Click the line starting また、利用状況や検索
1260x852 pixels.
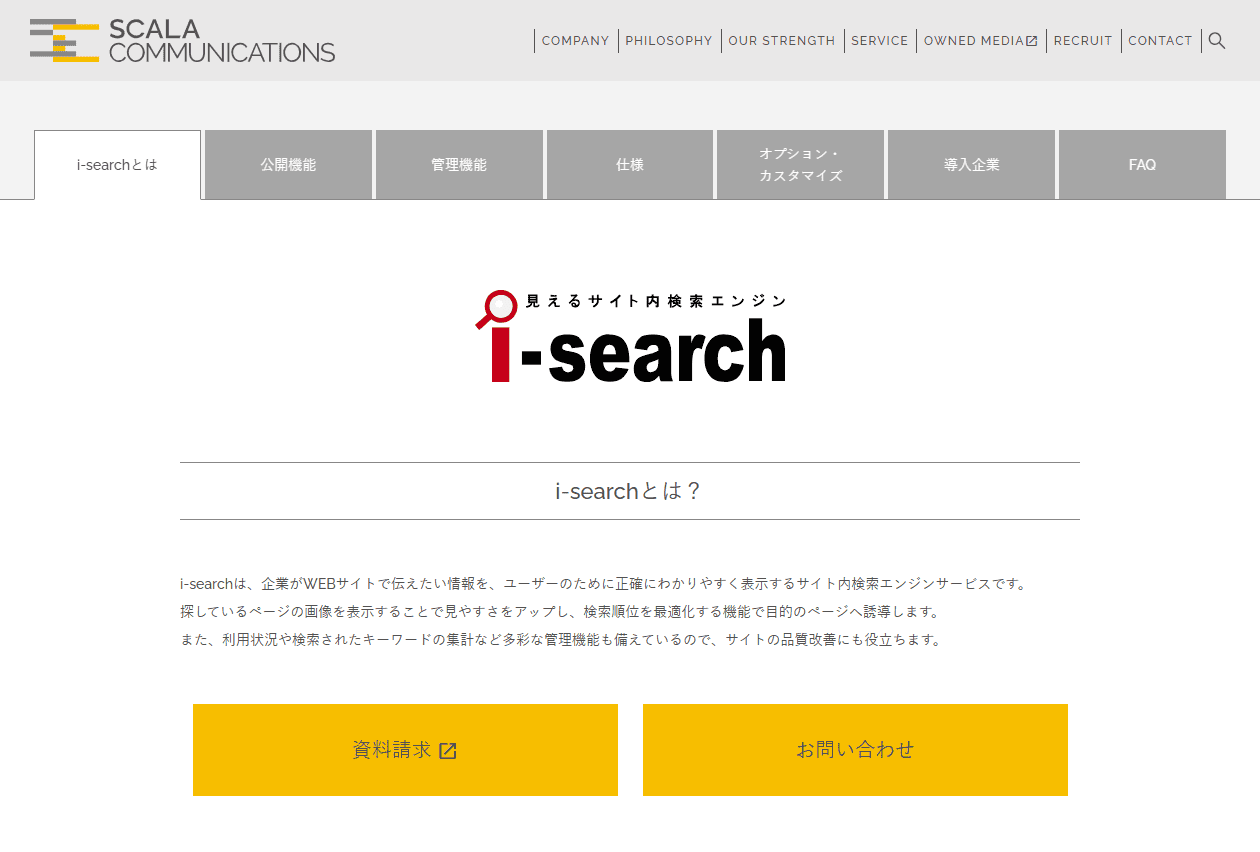[x=562, y=639]
